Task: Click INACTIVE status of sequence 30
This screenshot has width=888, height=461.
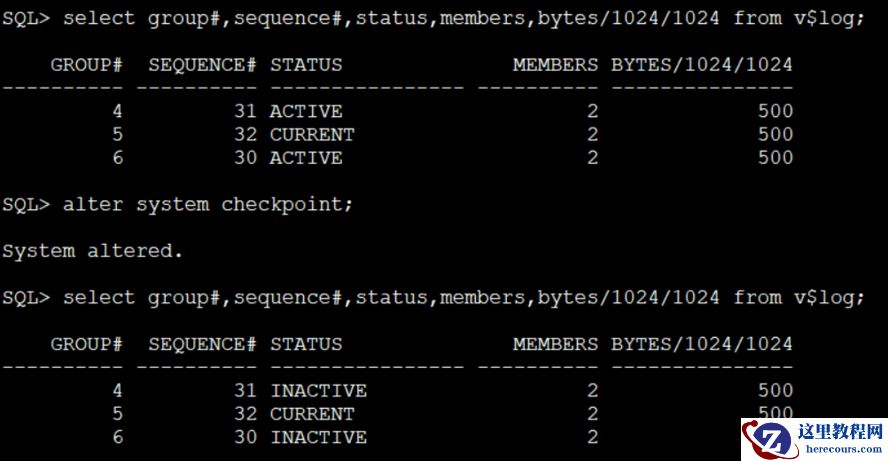Action: coord(318,437)
